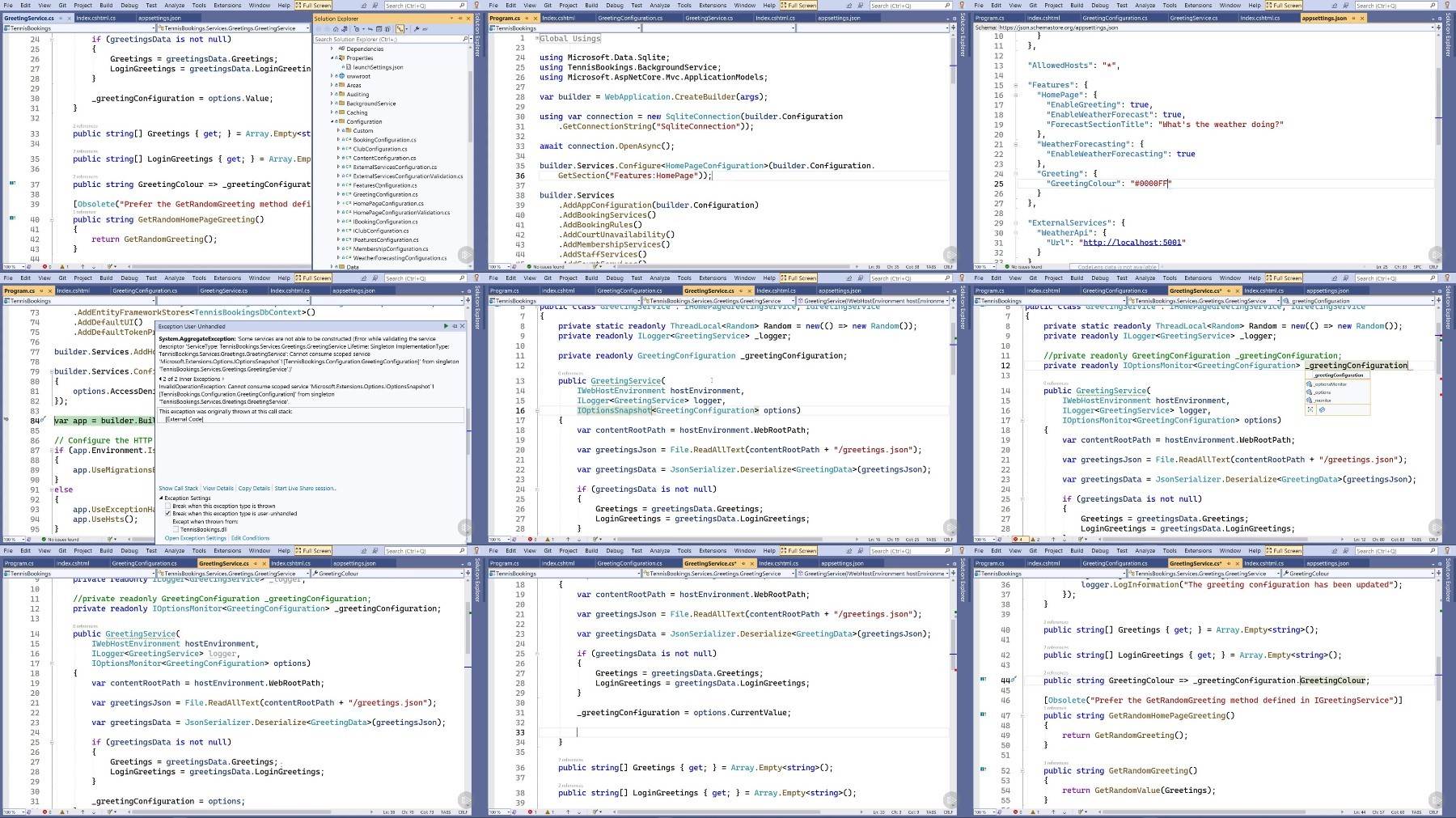Click the screwdriver quick-action icon on line 84
This screenshot has height=818, width=1456.
coord(43,419)
